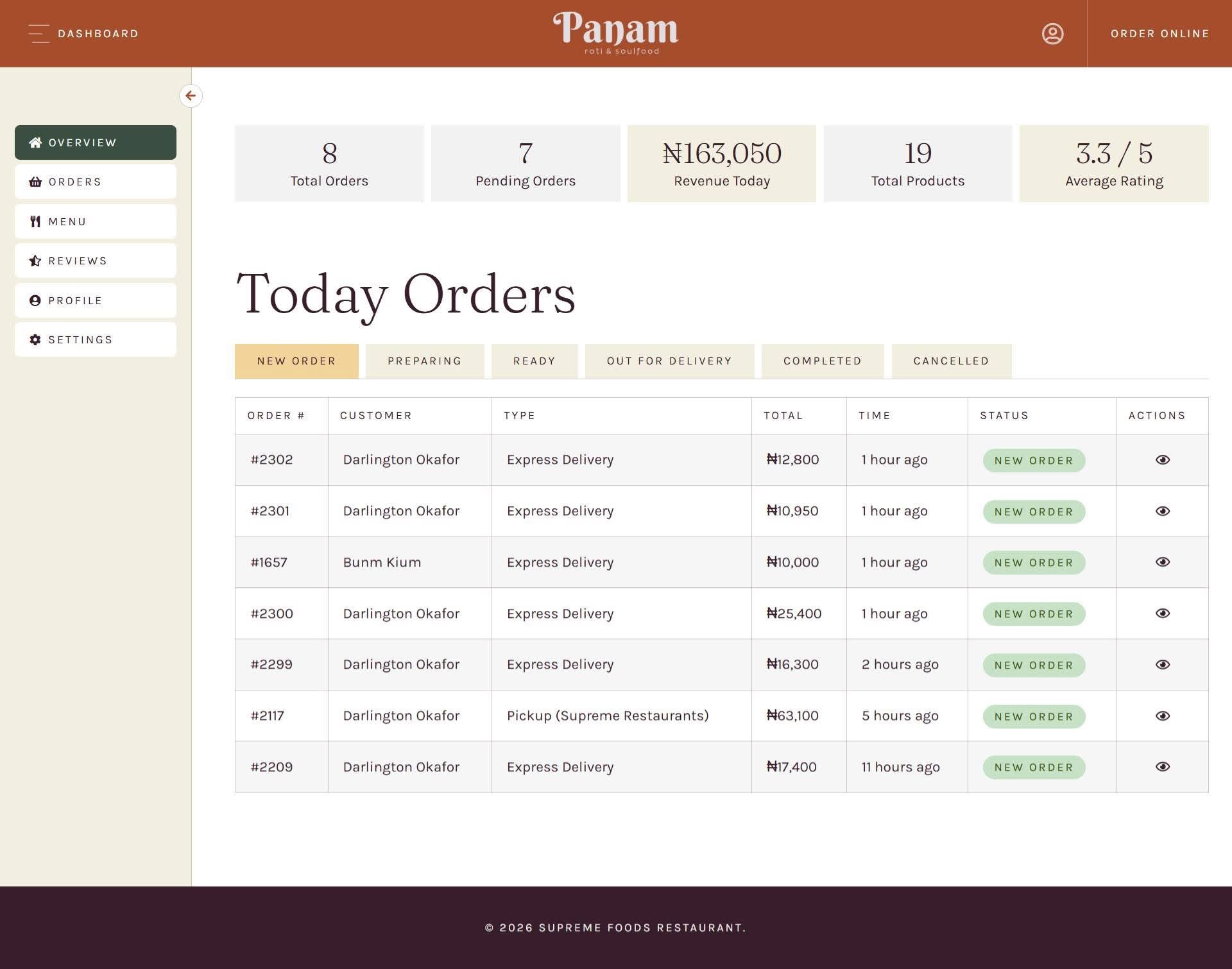
Task: Click the Average Rating stat card
Action: coord(1114,164)
